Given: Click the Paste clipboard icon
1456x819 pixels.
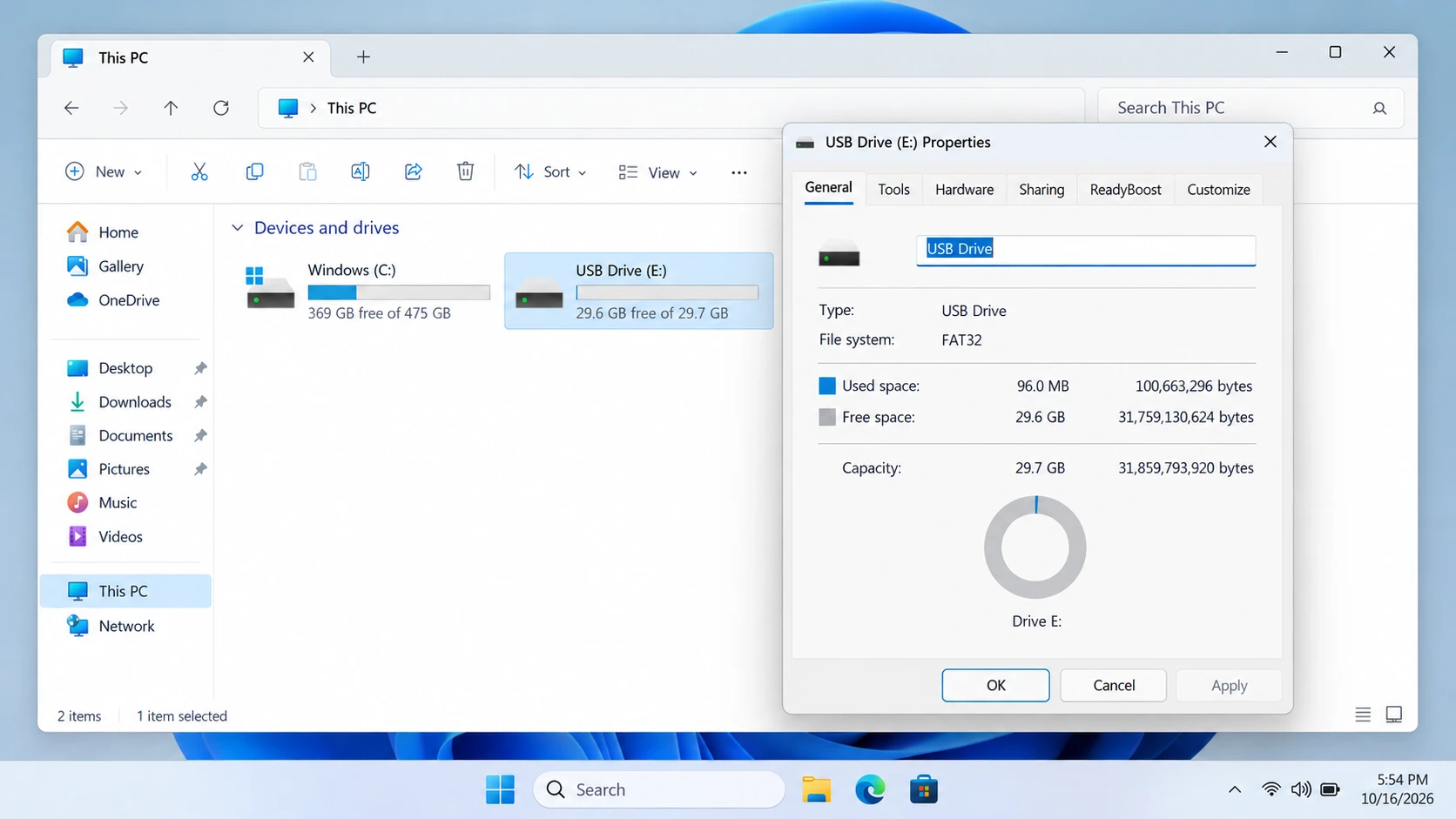Looking at the screenshot, I should tap(307, 171).
